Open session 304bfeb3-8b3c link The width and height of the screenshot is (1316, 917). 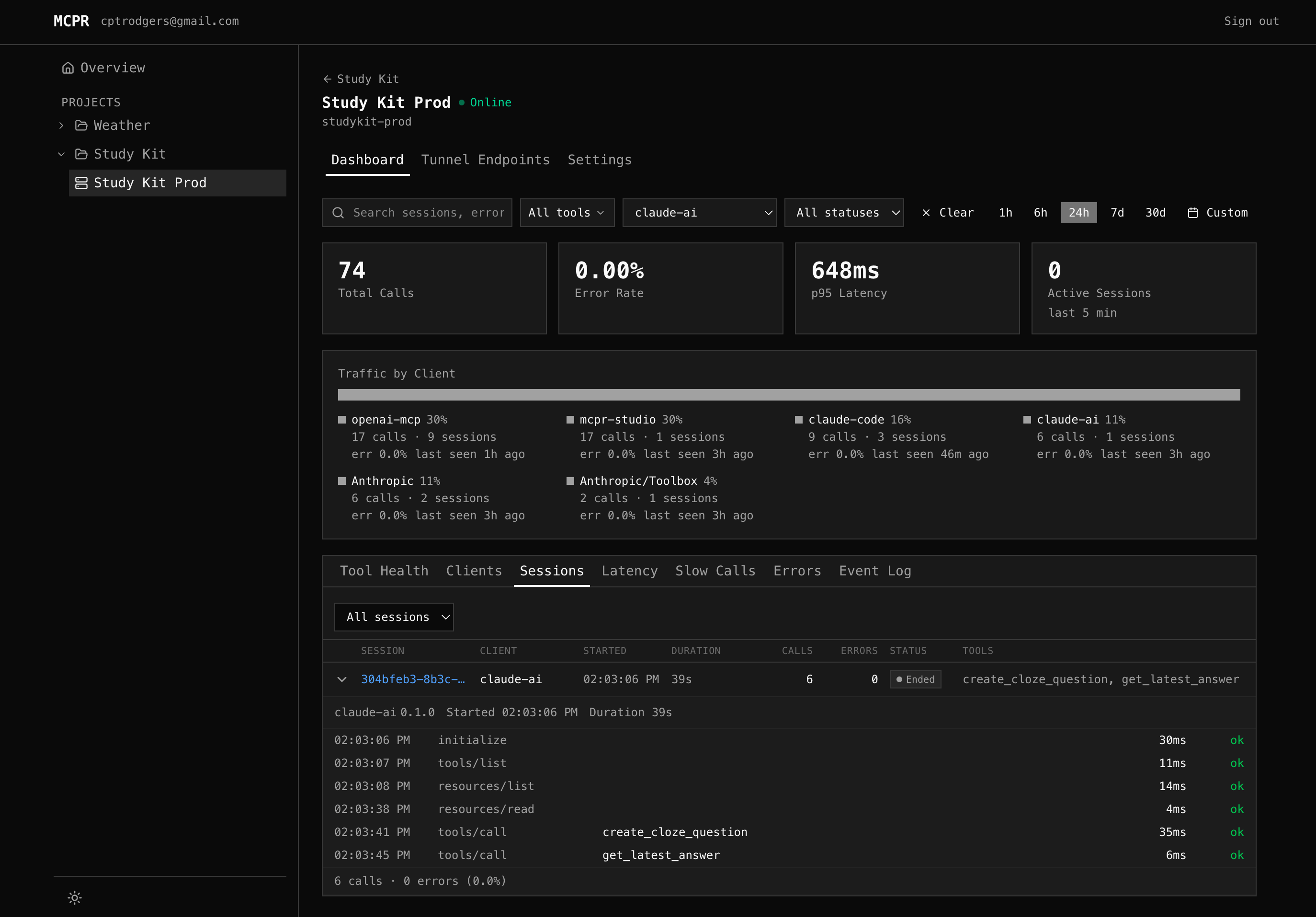[414, 679]
